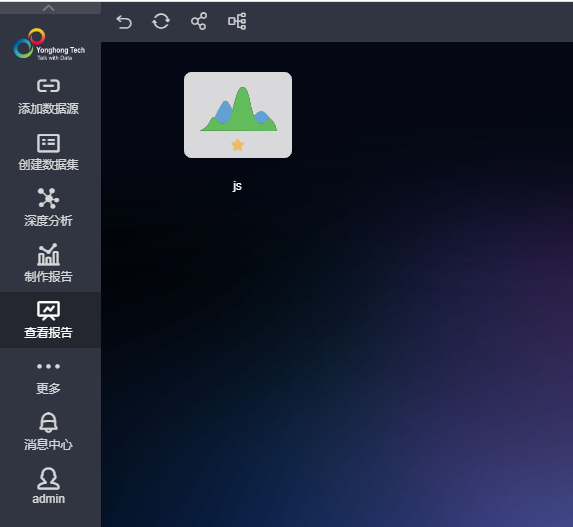This screenshot has width=573, height=527.
Task: Toggle the favorite star on the js report
Action: 238,145
